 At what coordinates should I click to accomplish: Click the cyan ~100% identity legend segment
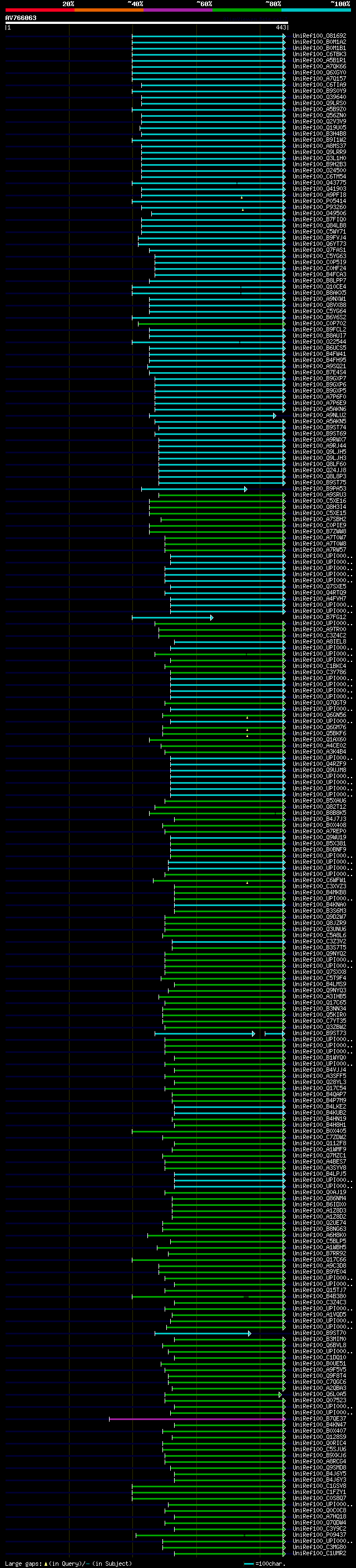click(x=316, y=10)
